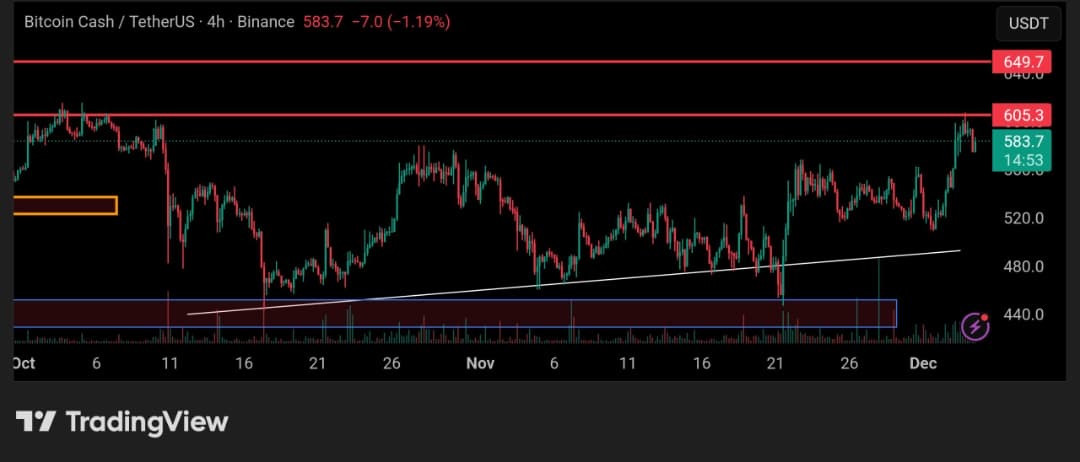Viewport: 1080px width, 462px height.
Task: Click date 16 after Oct on the time axis
Action: pos(244,363)
